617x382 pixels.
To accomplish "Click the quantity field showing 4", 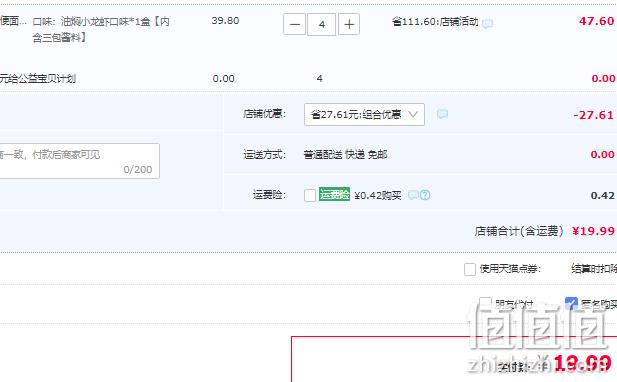I will coord(321,24).
